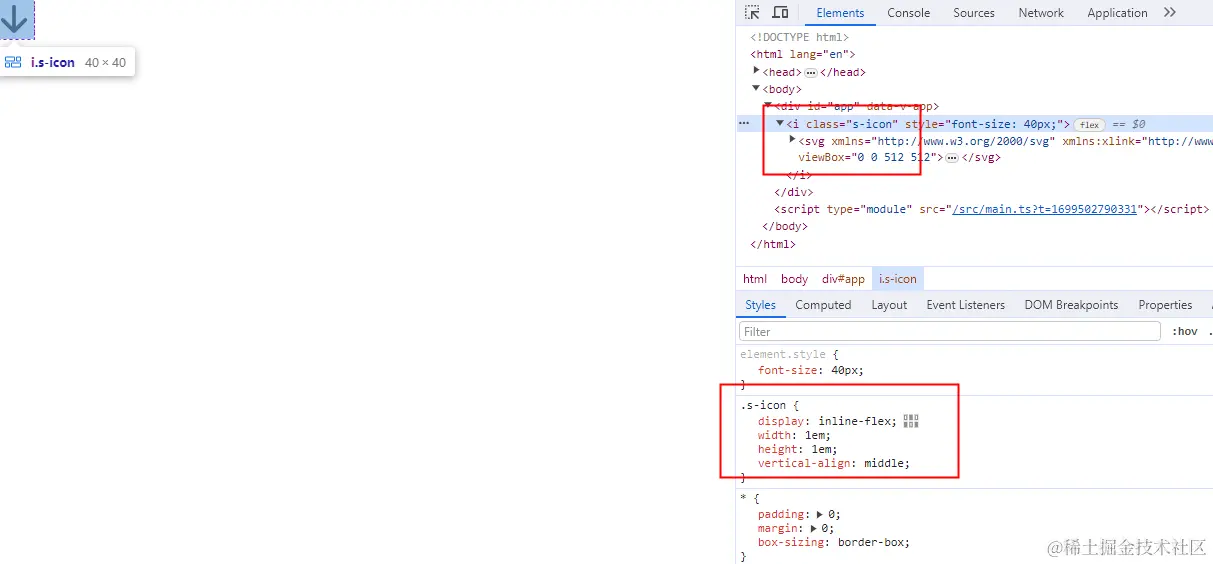Select body in the breadcrumb bar
The width and height of the screenshot is (1213, 564).
click(x=794, y=279)
